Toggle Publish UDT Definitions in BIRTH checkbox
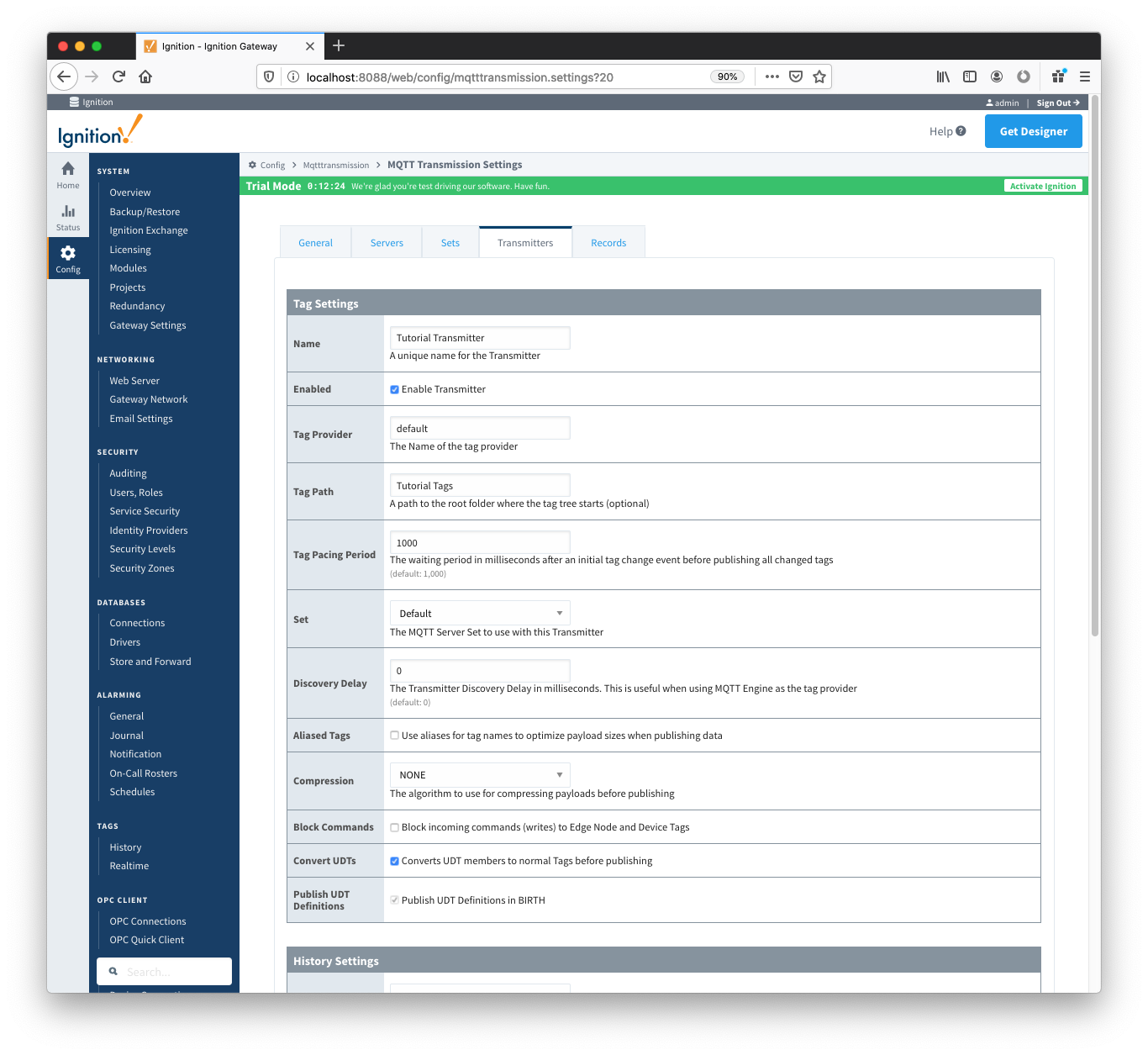The image size is (1148, 1055). coord(394,899)
